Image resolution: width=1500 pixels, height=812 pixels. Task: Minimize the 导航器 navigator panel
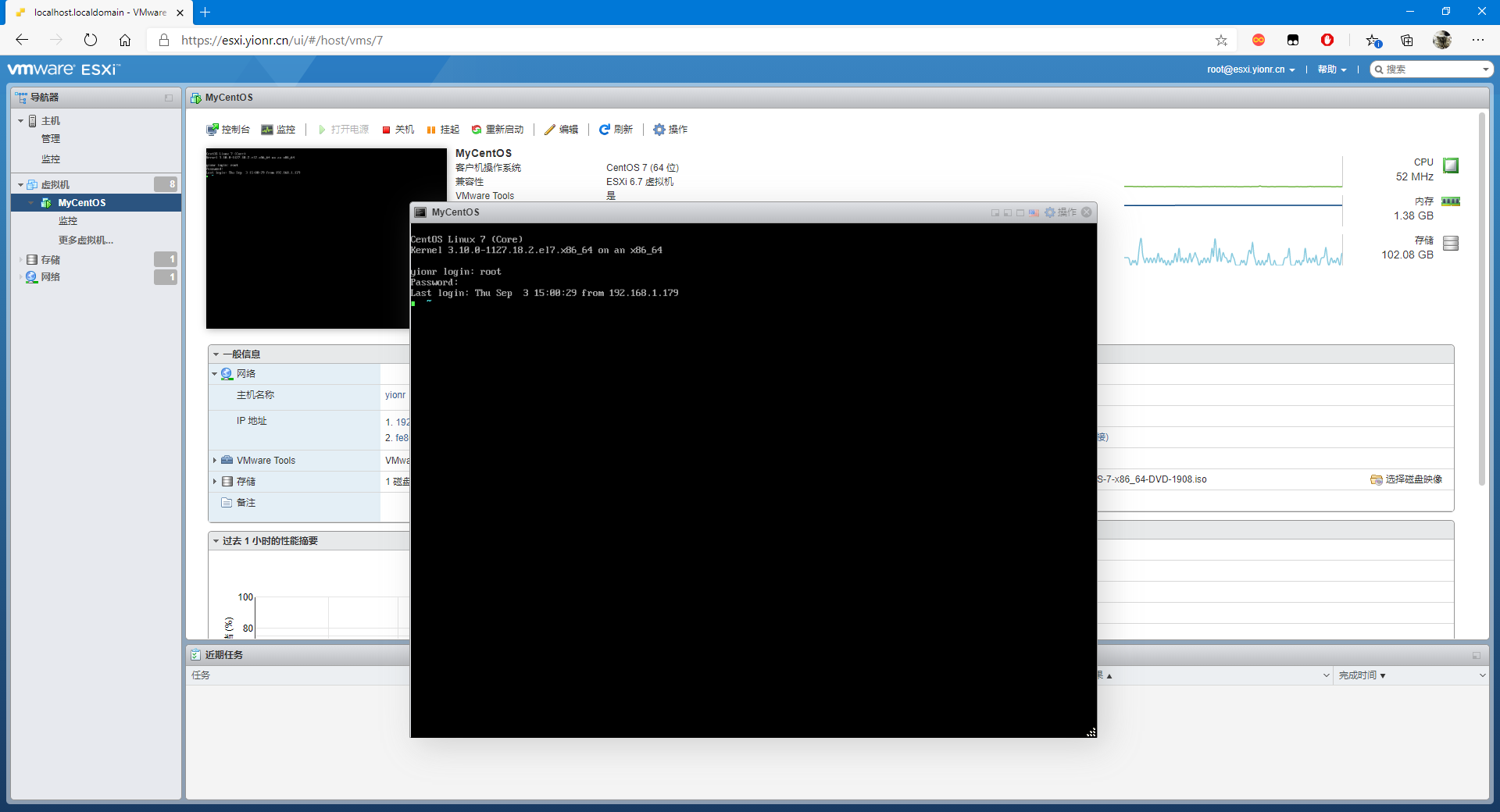coord(169,98)
